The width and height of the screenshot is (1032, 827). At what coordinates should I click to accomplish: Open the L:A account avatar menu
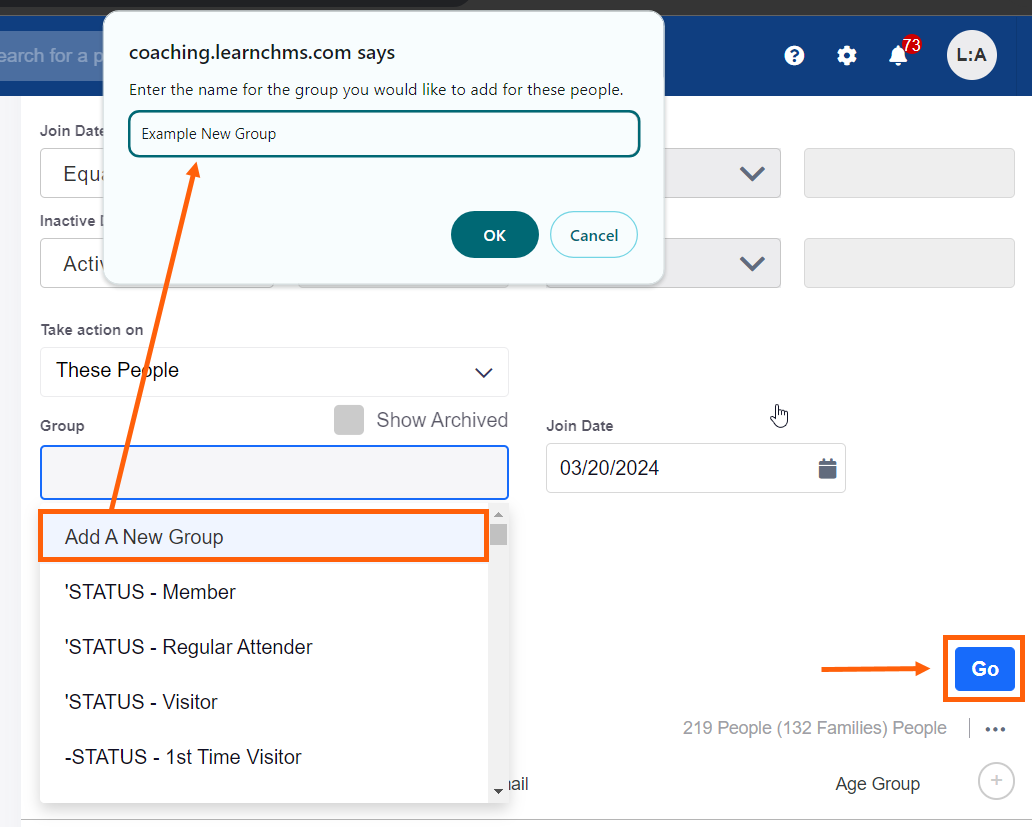pyautogui.click(x=971, y=55)
